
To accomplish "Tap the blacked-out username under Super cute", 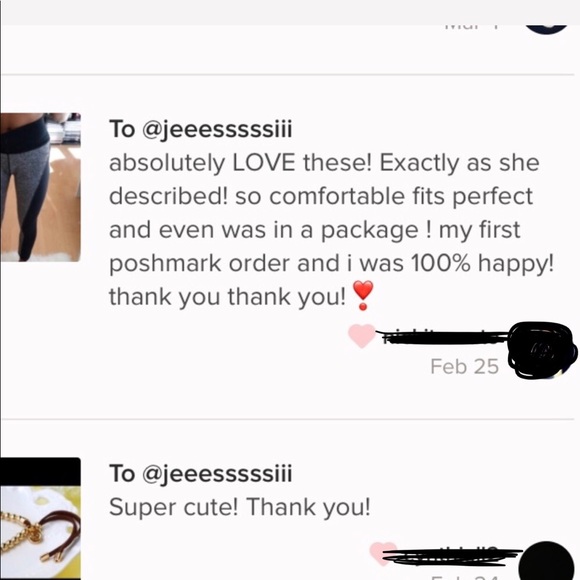I will coord(452,557).
